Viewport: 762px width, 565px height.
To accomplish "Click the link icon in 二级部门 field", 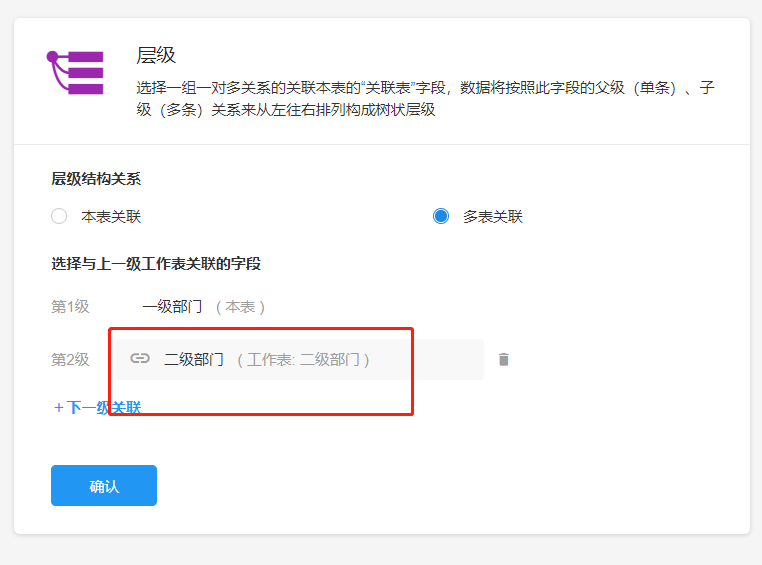I will coord(140,359).
